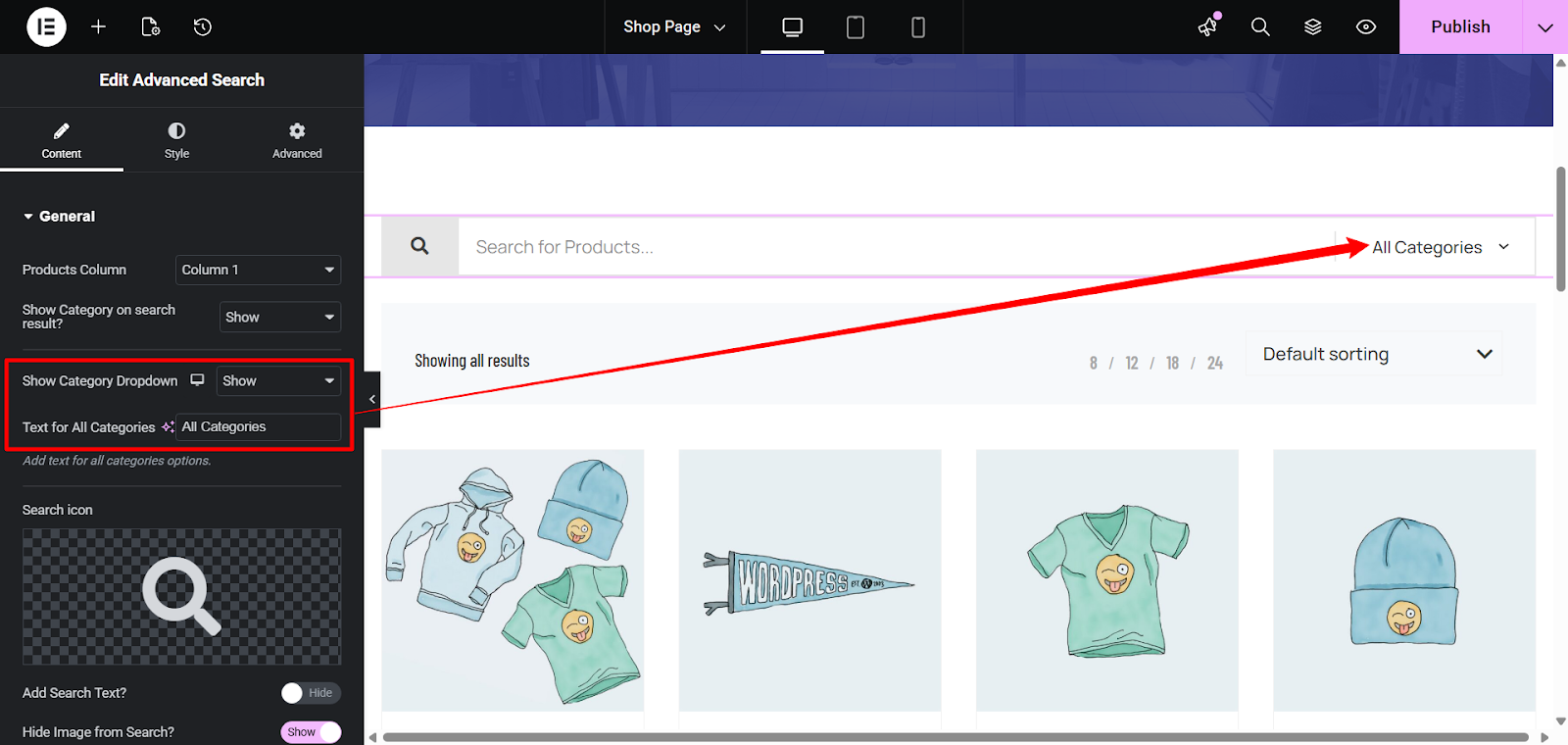Click the Elementor logo icon
1568x745 pixels.
[x=46, y=26]
